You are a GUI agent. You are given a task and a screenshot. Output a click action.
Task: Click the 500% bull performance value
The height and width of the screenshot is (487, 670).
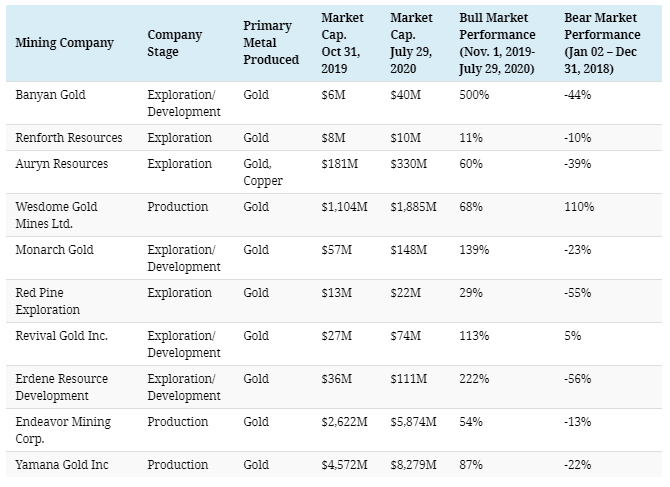[473, 94]
